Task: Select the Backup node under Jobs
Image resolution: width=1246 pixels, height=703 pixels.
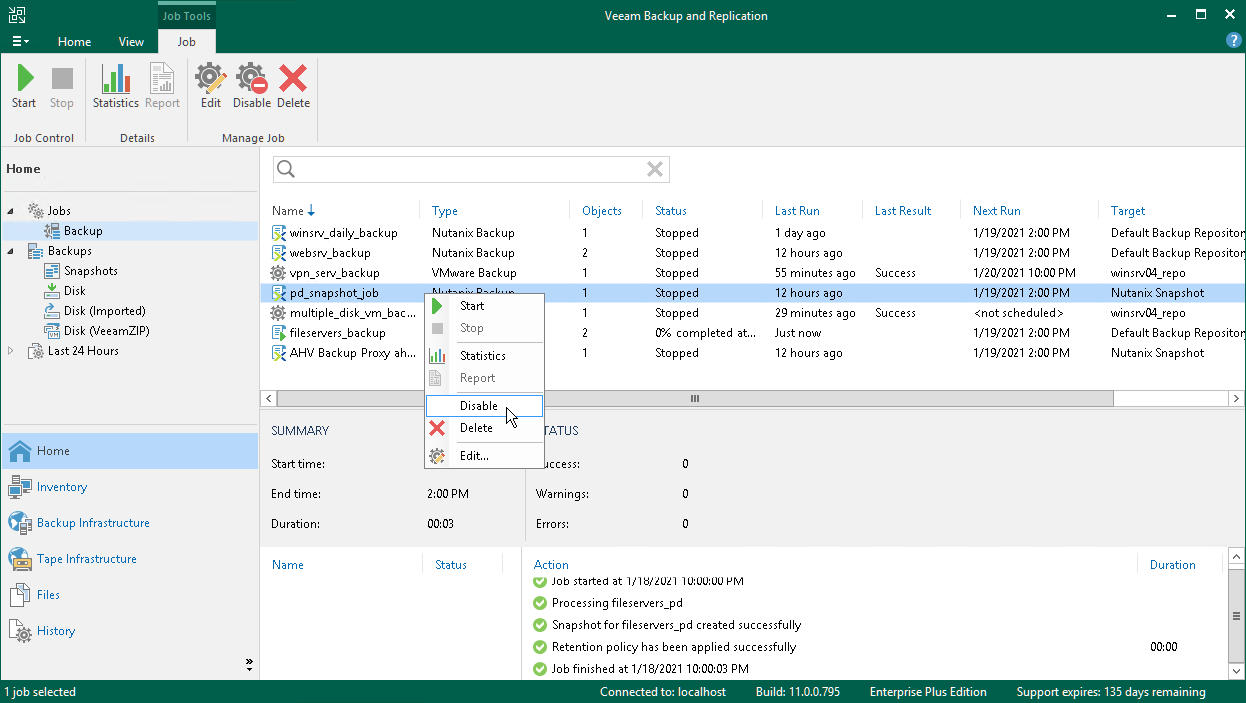Action: [83, 231]
